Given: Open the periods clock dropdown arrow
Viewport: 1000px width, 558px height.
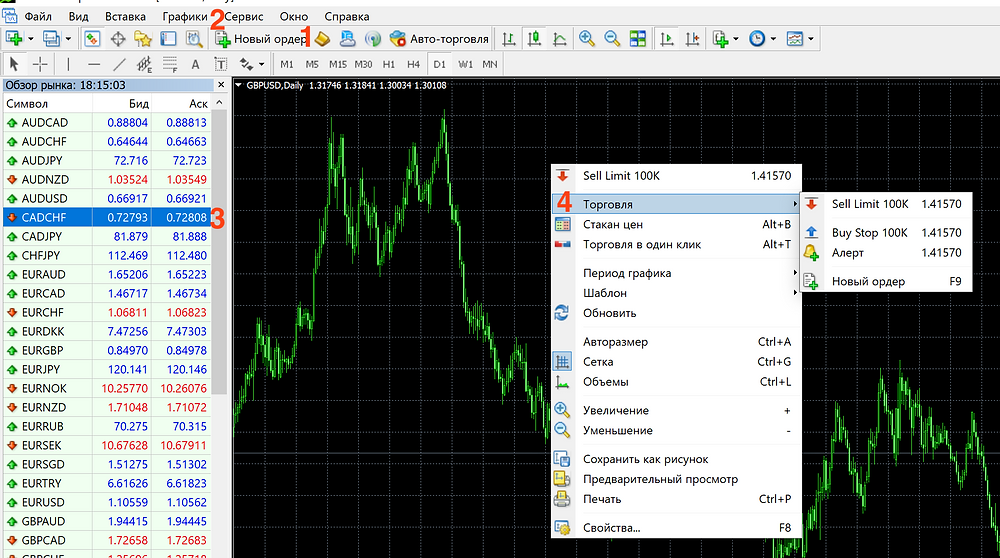Looking at the screenshot, I should click(773, 39).
